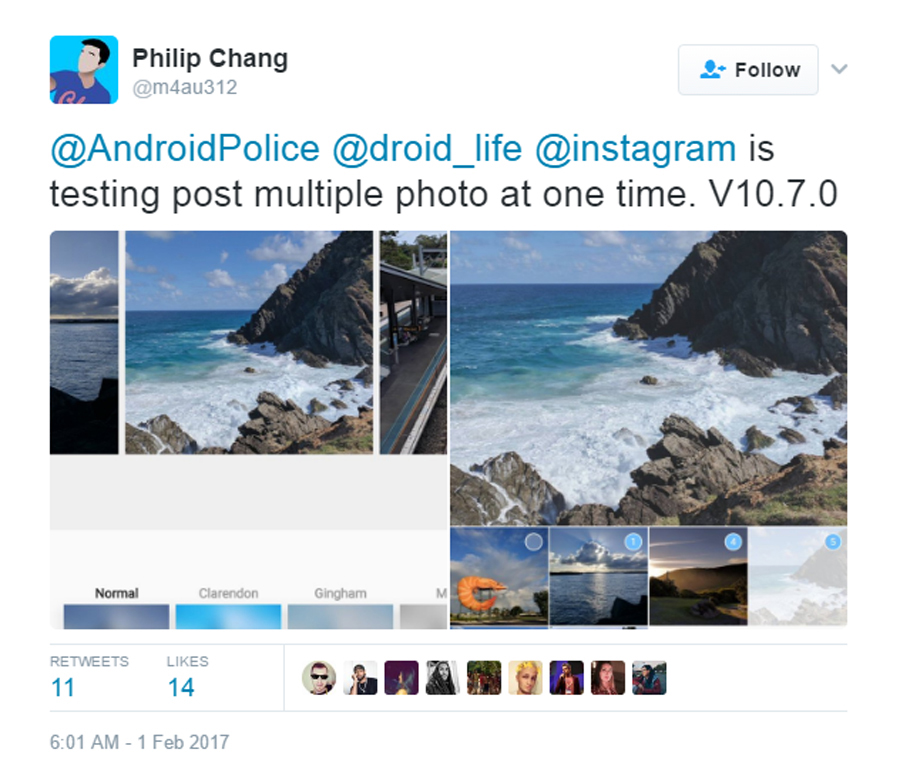Expand the tweet options chevron menu

point(839,69)
